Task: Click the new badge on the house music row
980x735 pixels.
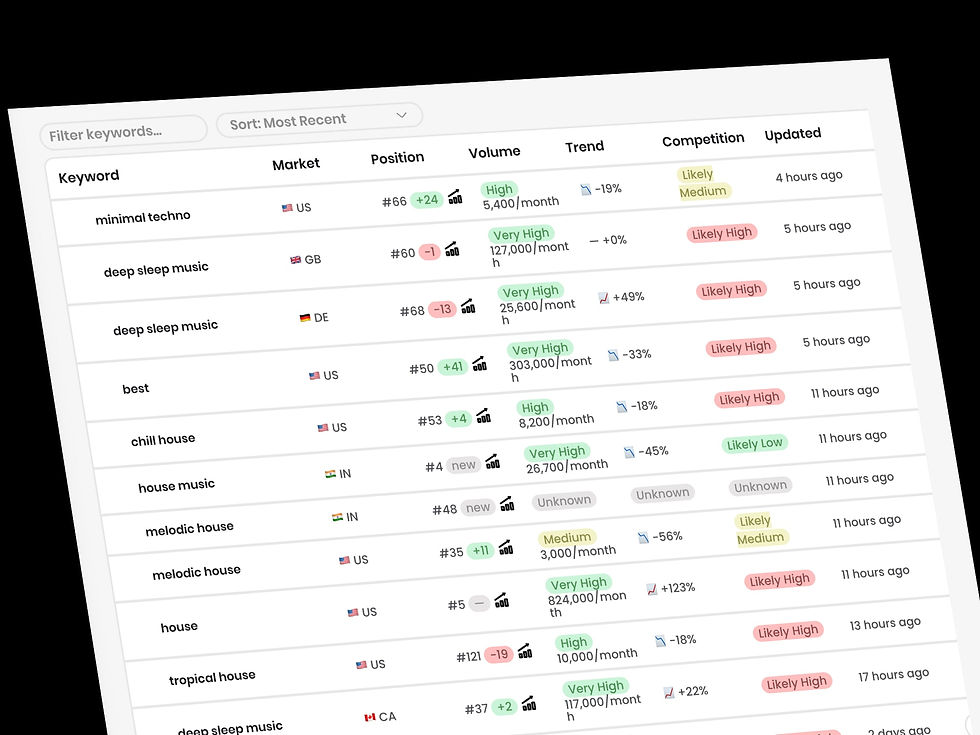Action: 463,464
